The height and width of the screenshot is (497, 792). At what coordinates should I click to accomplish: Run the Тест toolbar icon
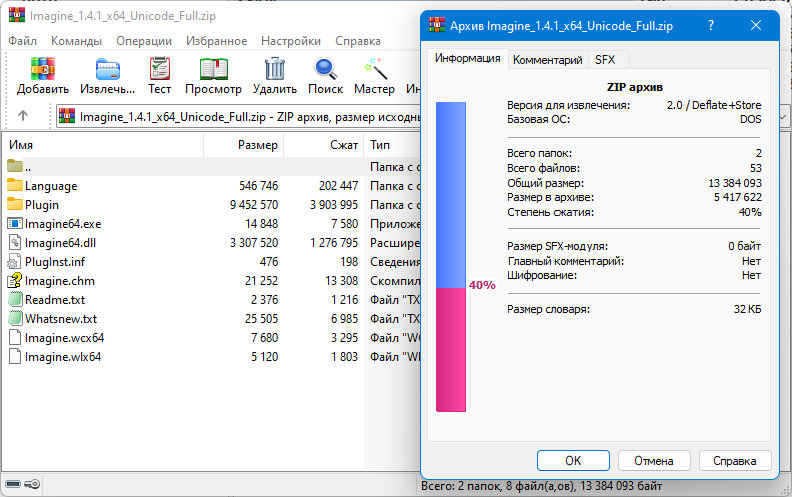click(160, 68)
